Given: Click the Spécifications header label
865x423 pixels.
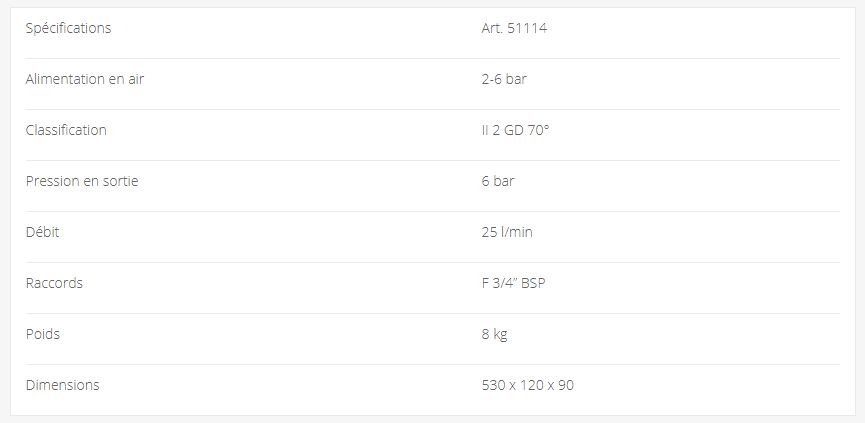Looking at the screenshot, I should (x=68, y=28).
